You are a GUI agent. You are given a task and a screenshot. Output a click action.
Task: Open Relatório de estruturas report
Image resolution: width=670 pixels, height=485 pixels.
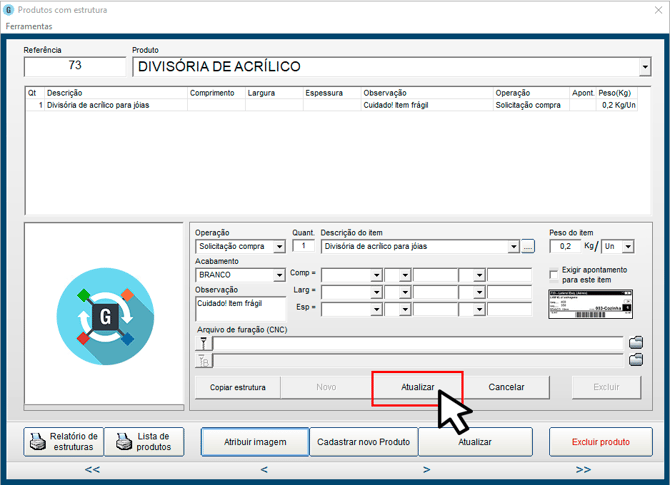[63, 442]
